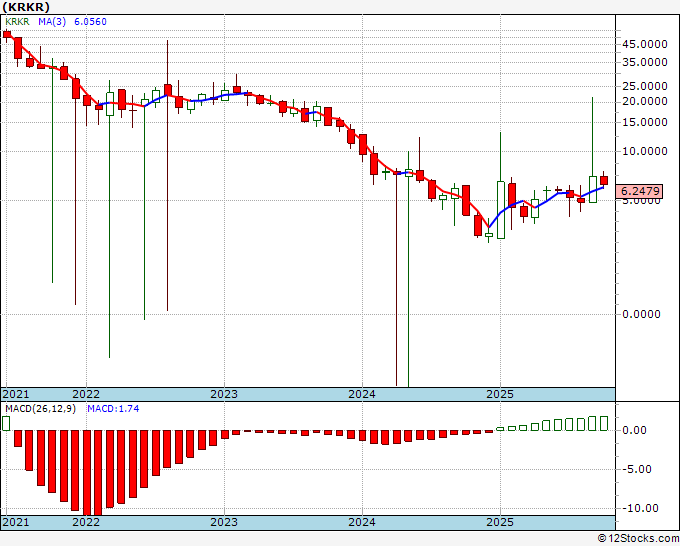This screenshot has width=680, height=546.
Task: Click the first green MACD bar at 2021
Action: pyautogui.click(x=6, y=424)
